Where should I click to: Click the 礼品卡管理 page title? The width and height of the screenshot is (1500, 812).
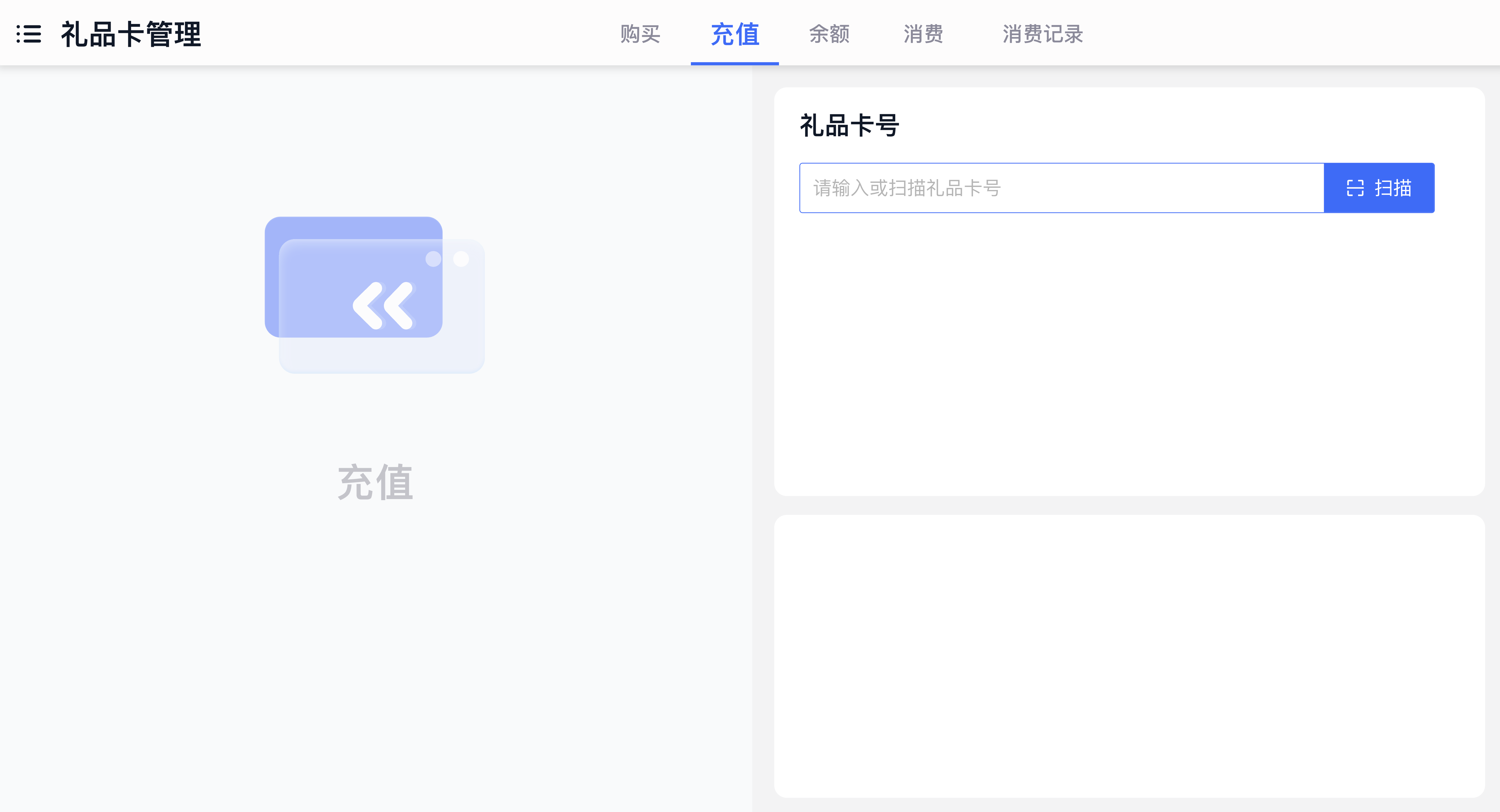pos(131,34)
